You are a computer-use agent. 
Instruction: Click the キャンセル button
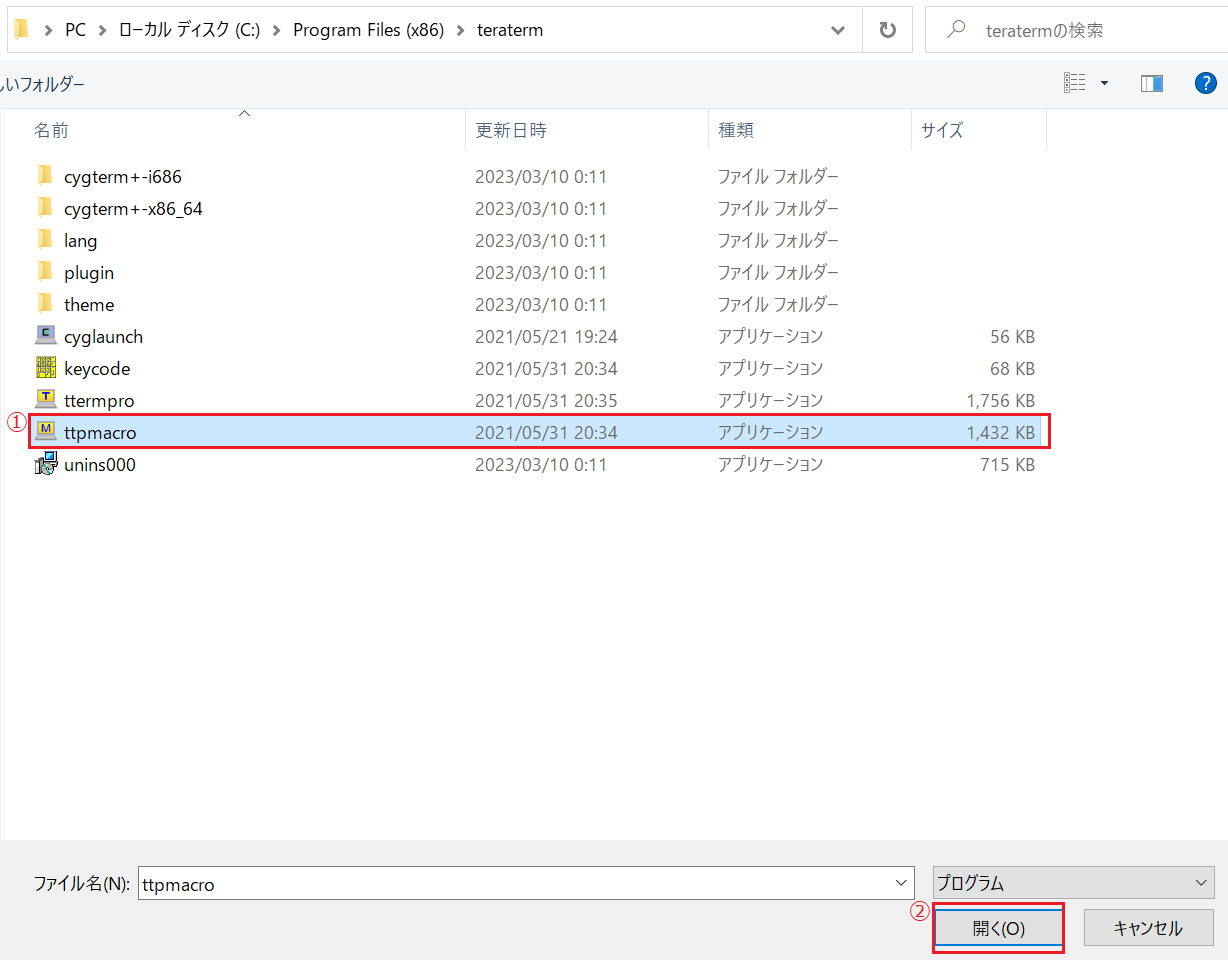(1148, 928)
